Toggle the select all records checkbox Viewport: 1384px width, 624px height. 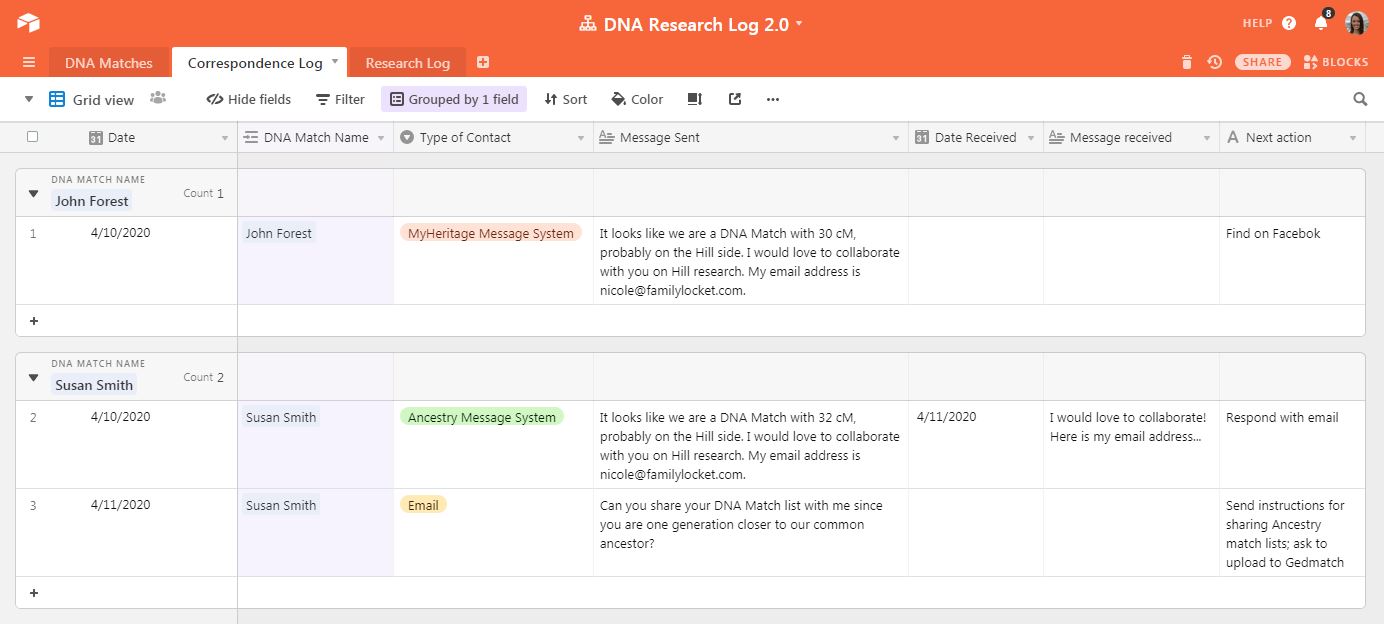click(x=32, y=137)
